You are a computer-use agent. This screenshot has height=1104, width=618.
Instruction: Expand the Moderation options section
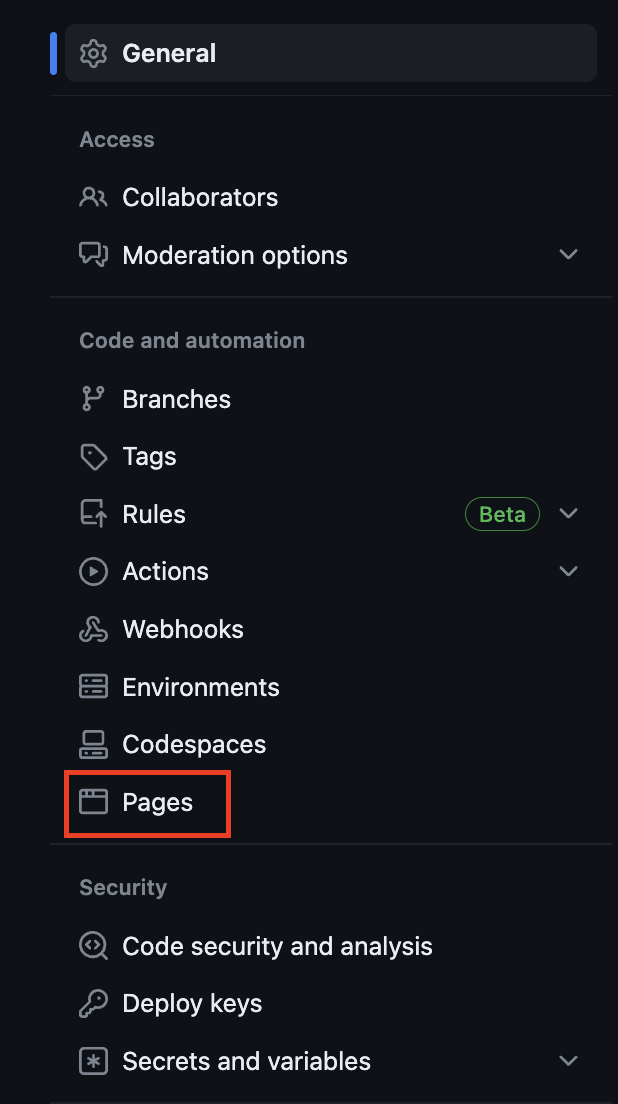pos(569,255)
